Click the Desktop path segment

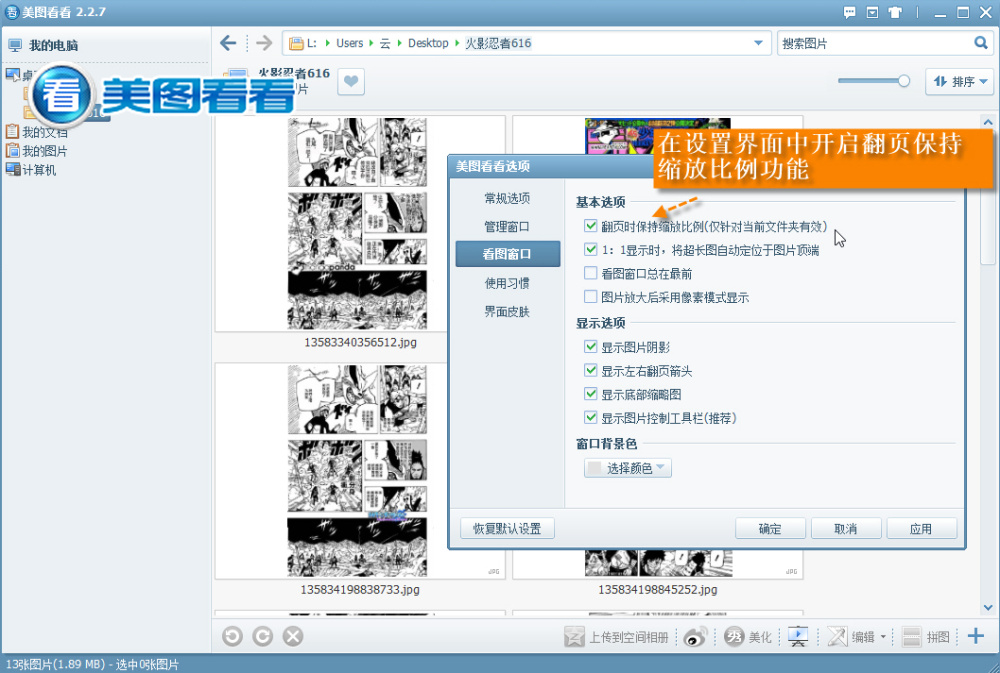tap(428, 43)
